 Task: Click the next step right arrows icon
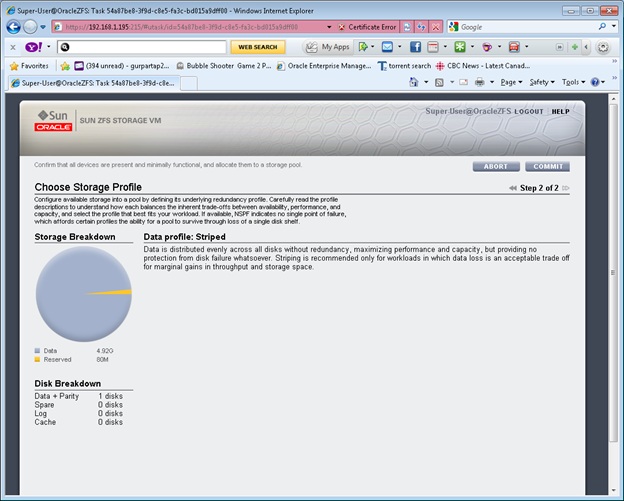pos(566,188)
